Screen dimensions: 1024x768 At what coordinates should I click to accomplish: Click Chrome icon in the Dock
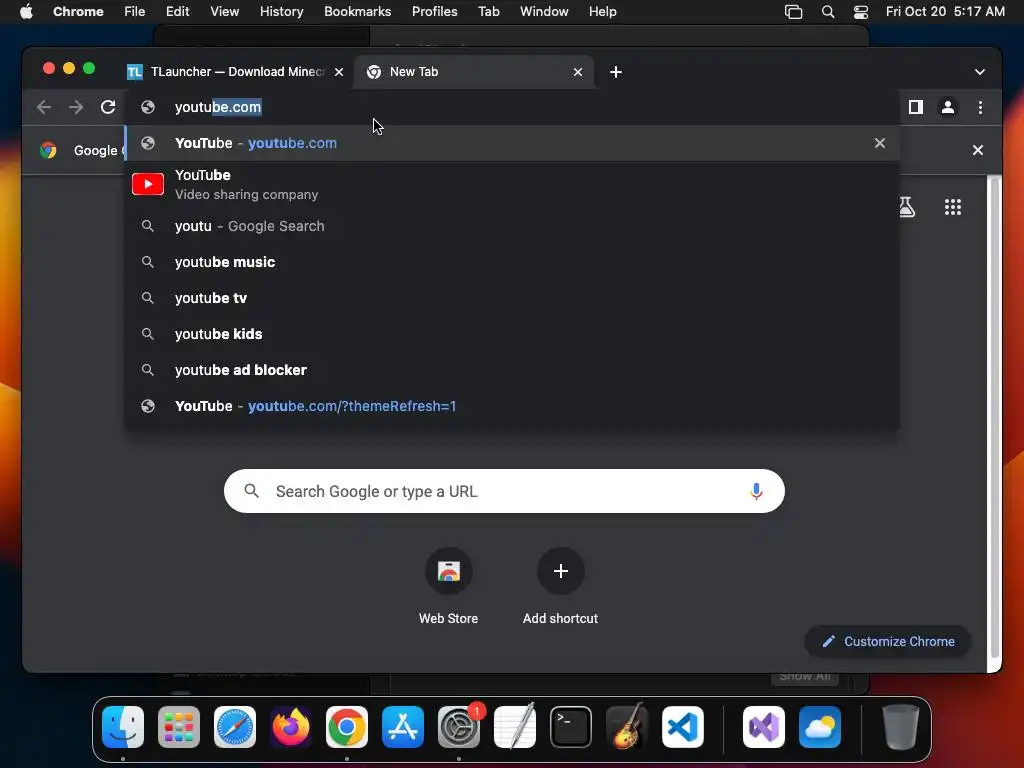pos(347,727)
